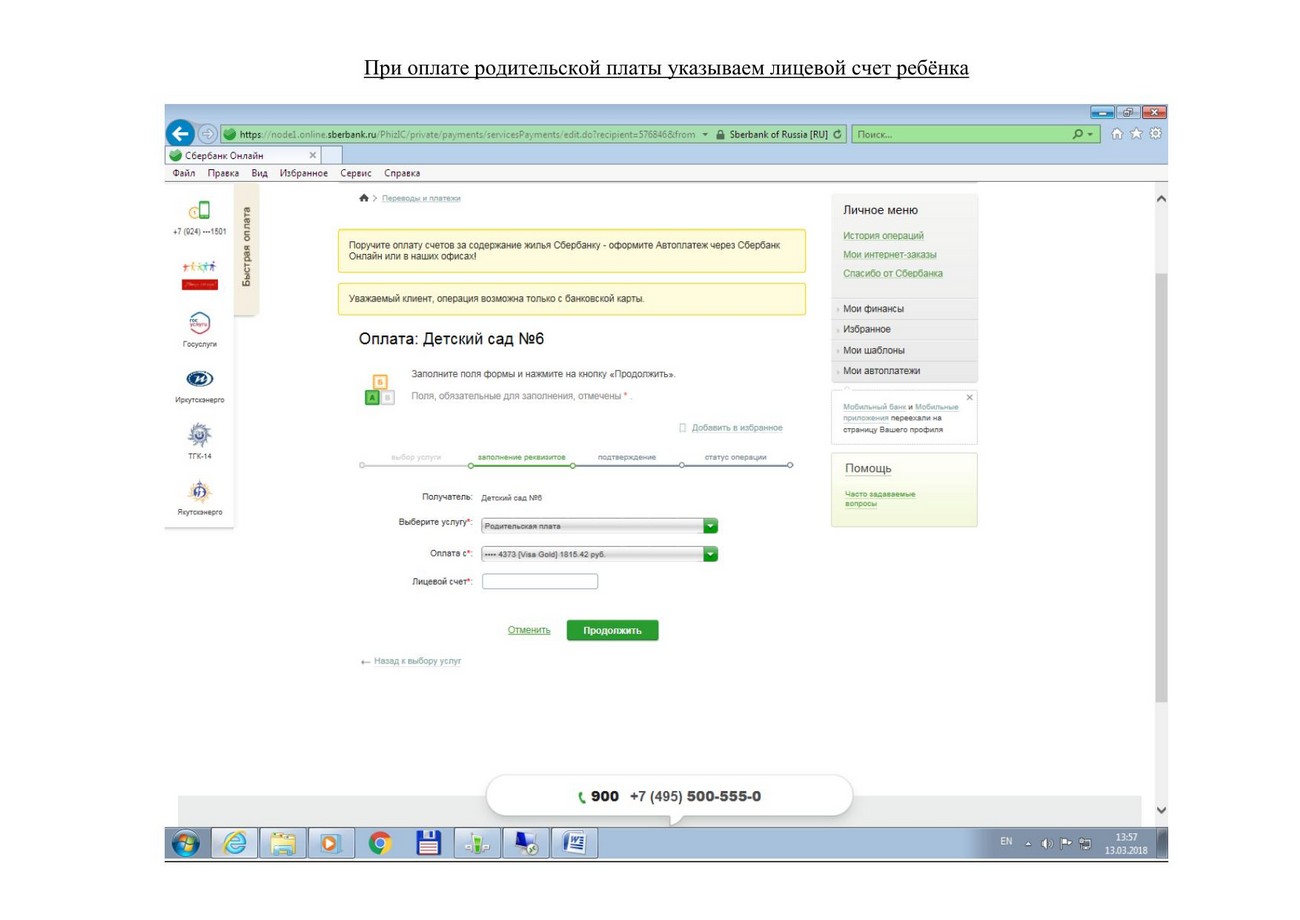1300x920 pixels.
Task: Close the Сбербанк Онлайн tab
Action: coord(313,155)
